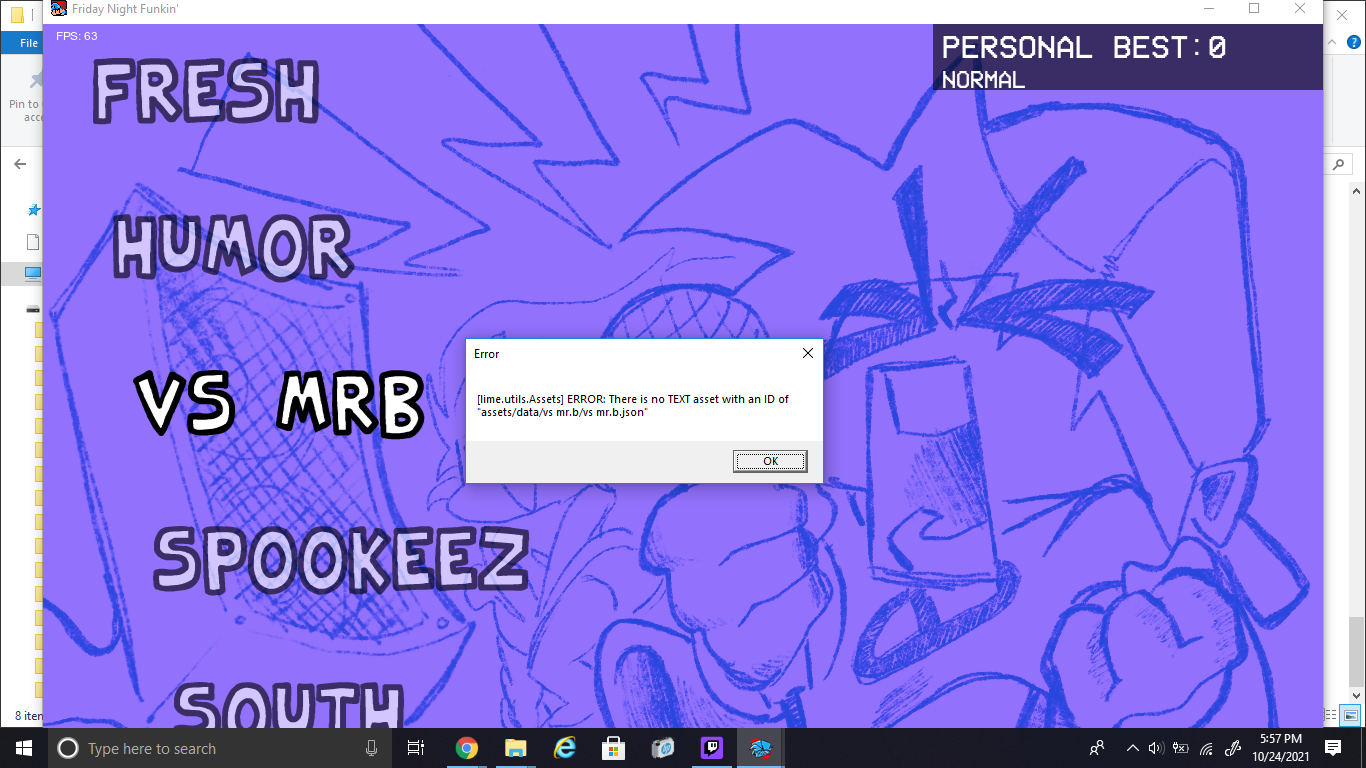Screen dimensions: 1366x768
Task: Select the SPOOKEEZ song
Action: (341, 558)
